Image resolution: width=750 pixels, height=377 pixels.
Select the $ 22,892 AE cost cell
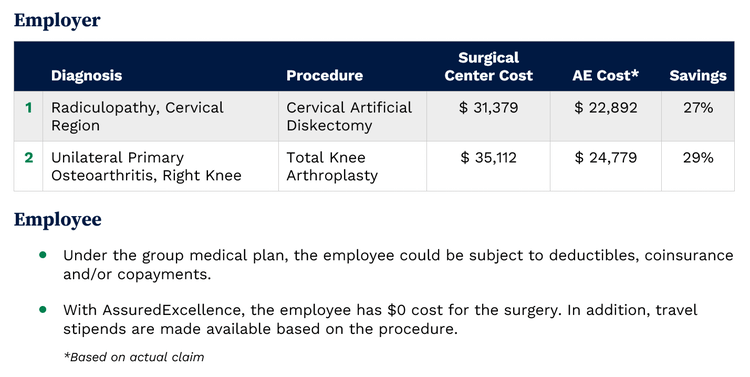606,116
